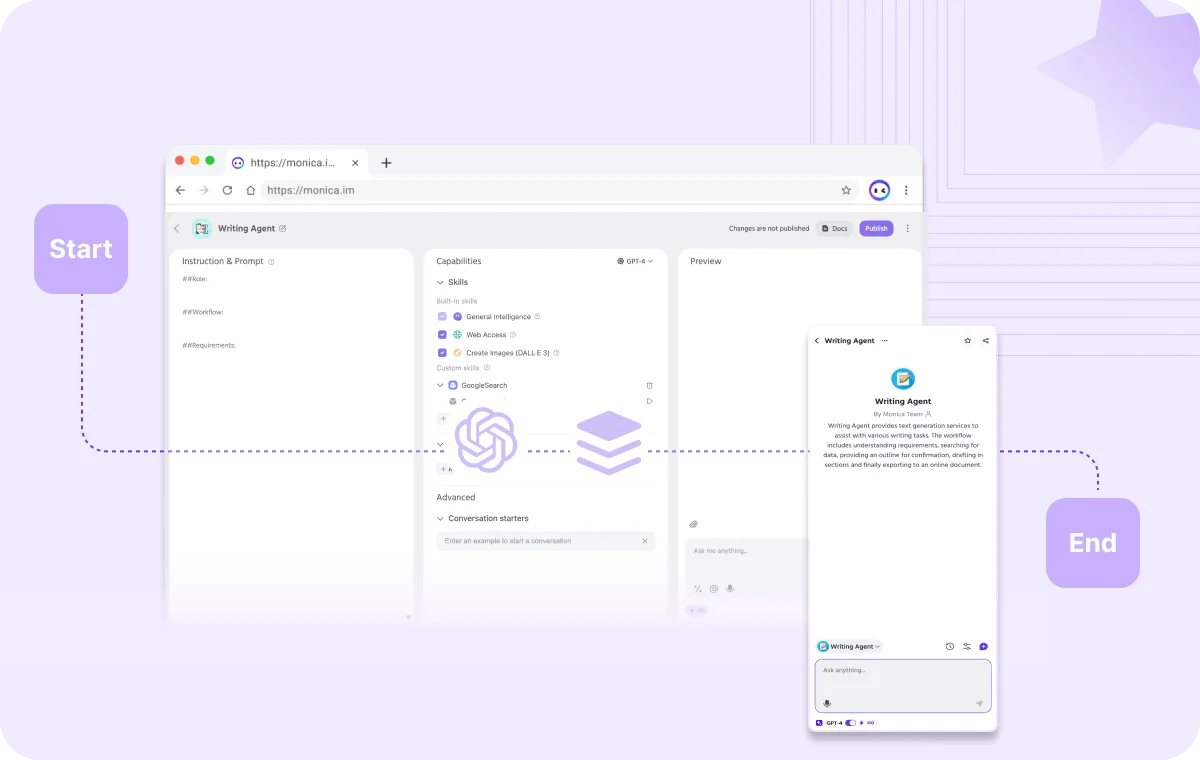Collapse the Skills section
The width and height of the screenshot is (1200, 760).
(x=441, y=283)
